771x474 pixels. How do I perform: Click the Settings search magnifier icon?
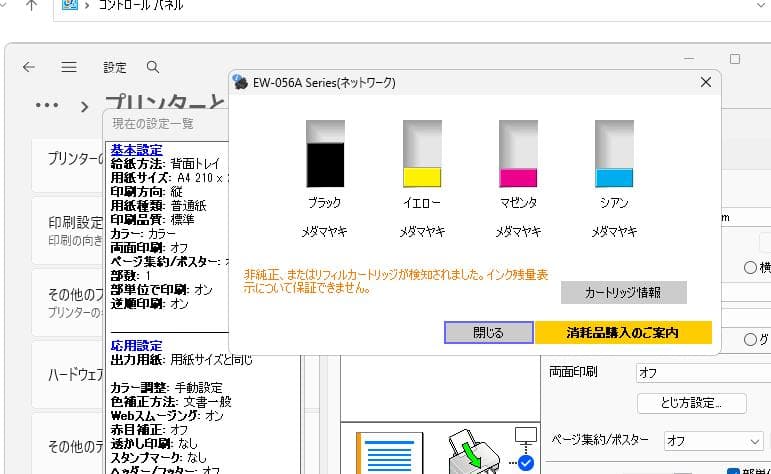point(153,67)
